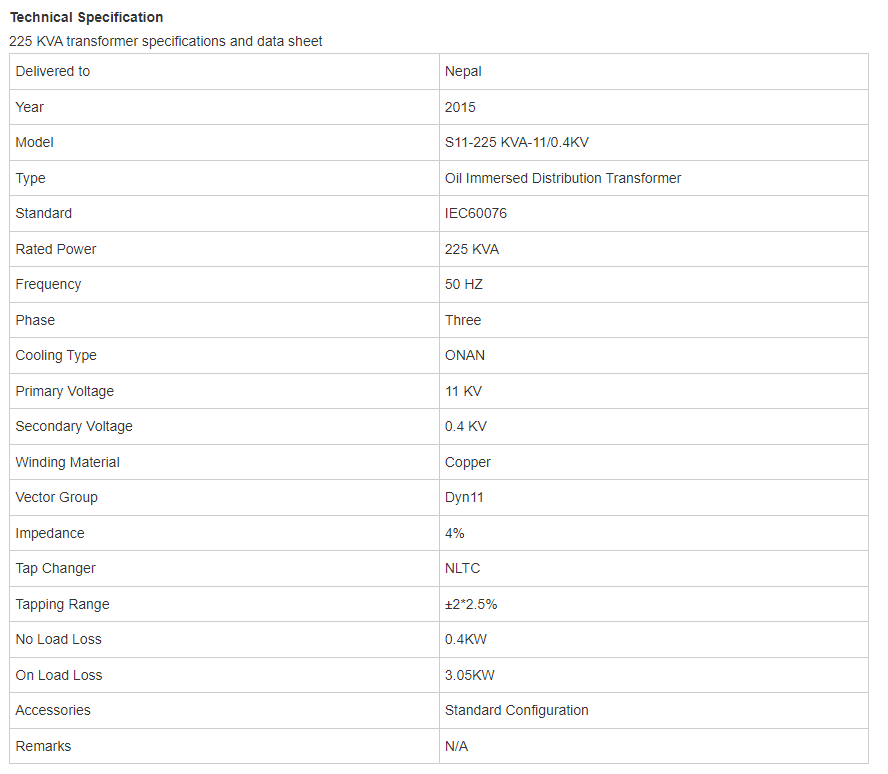Click the Rated Power label

tap(56, 249)
